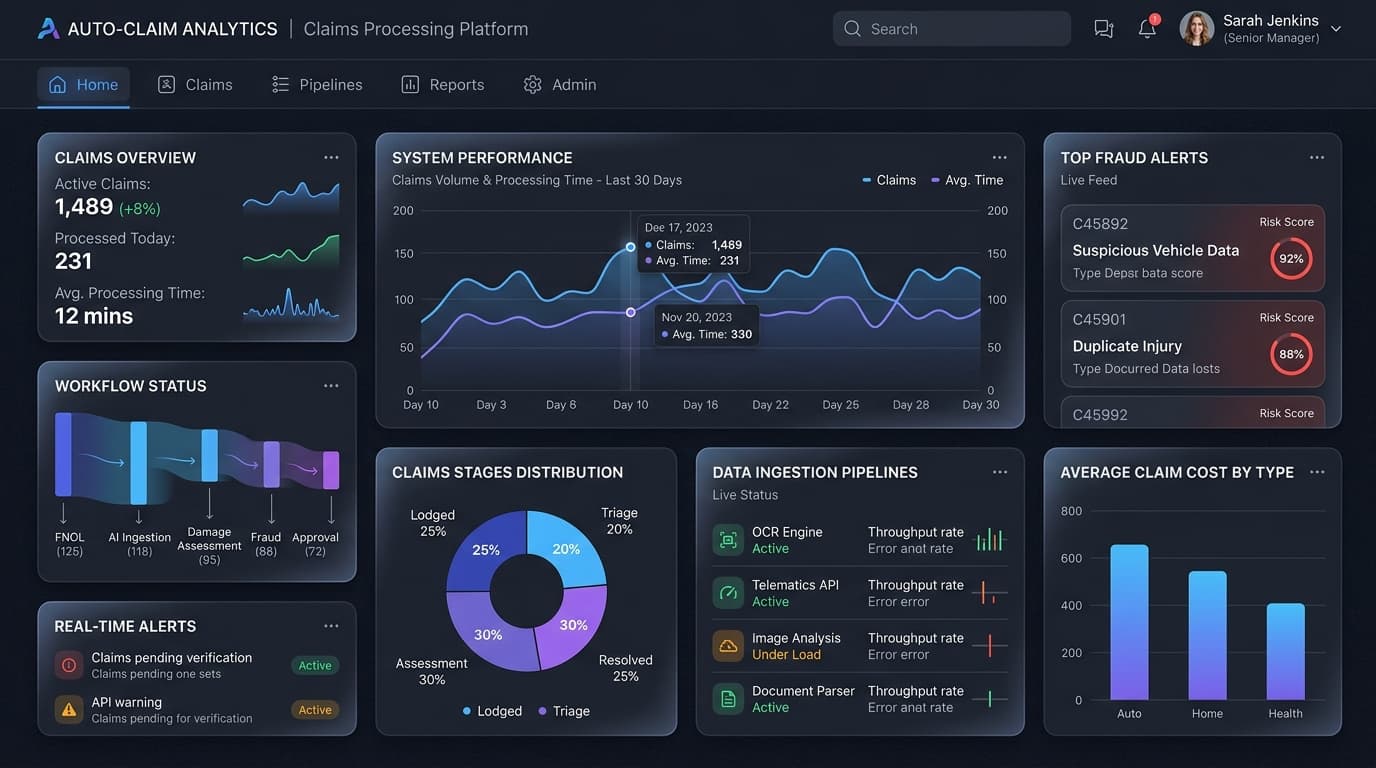Image resolution: width=1376 pixels, height=768 pixels.
Task: Select the 92% risk score ring
Action: pyautogui.click(x=1291, y=259)
